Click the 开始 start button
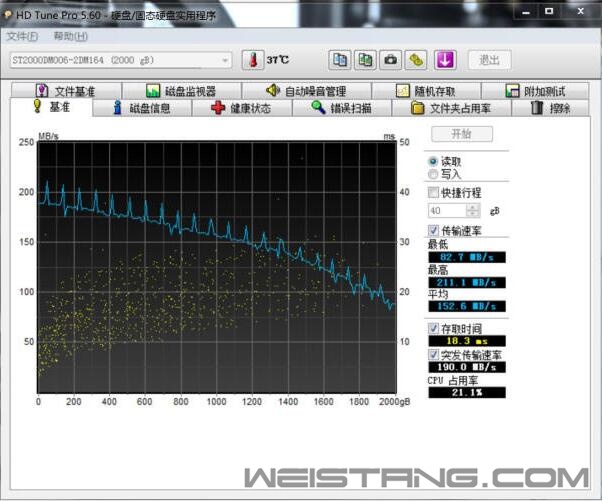Viewport: 602px width, 501px height. tap(462, 134)
